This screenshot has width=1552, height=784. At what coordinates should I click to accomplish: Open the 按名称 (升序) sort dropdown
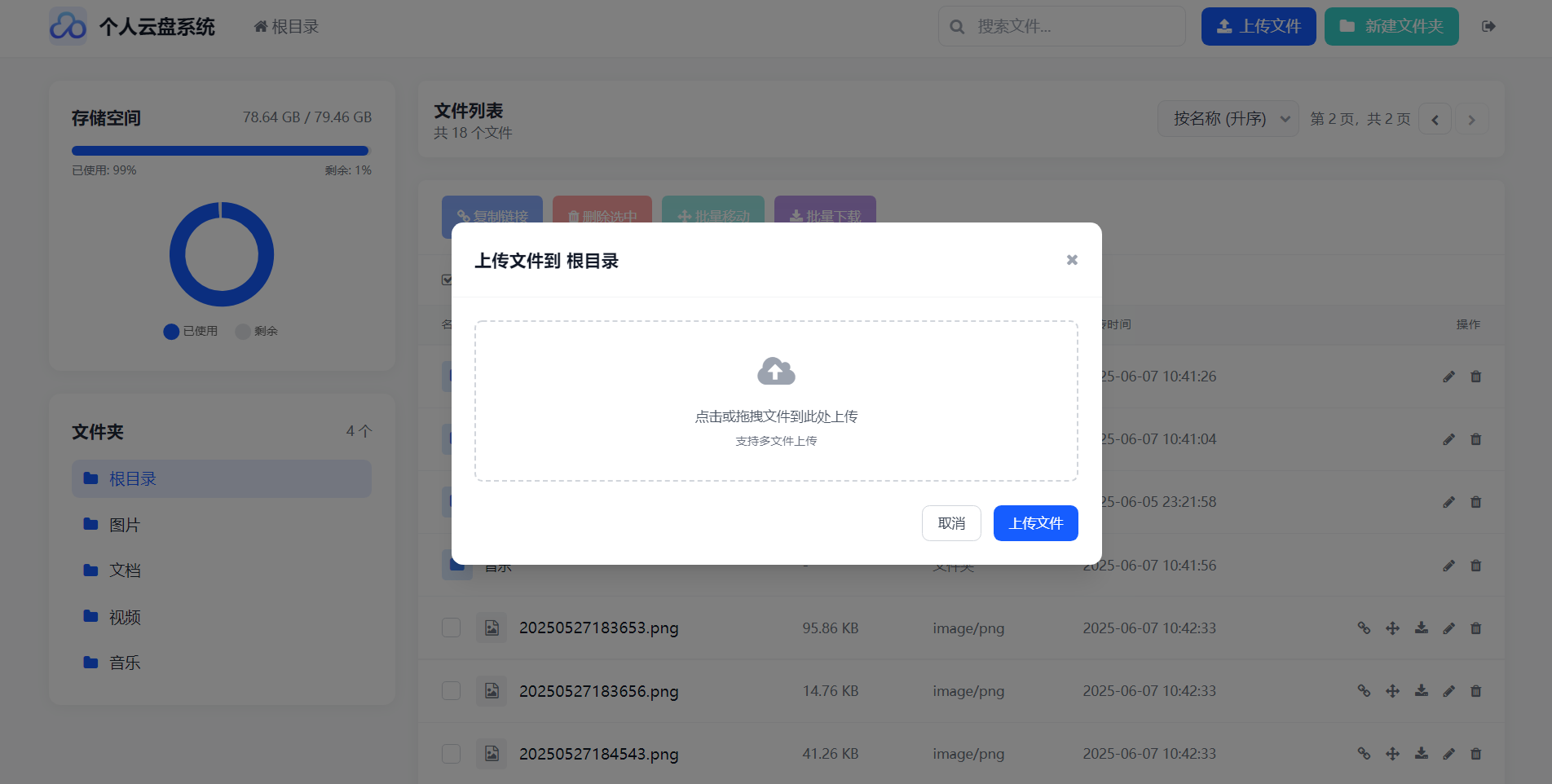tap(1228, 119)
